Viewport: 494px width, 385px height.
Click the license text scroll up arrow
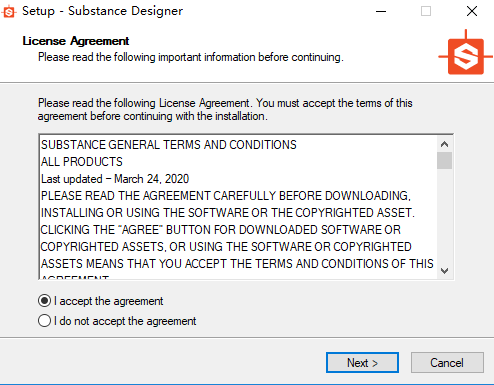[x=444, y=144]
